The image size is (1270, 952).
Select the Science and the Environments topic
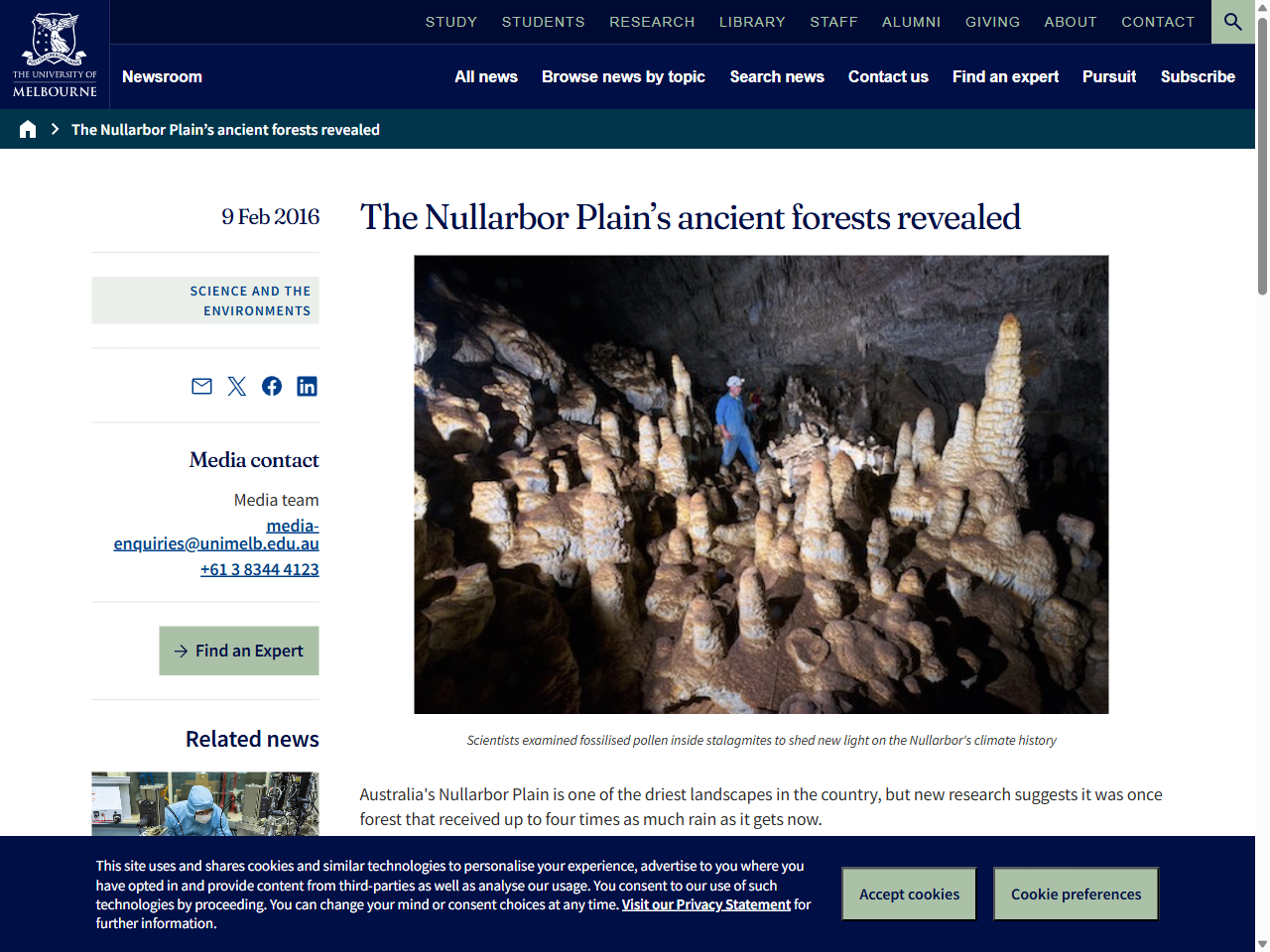coord(249,300)
